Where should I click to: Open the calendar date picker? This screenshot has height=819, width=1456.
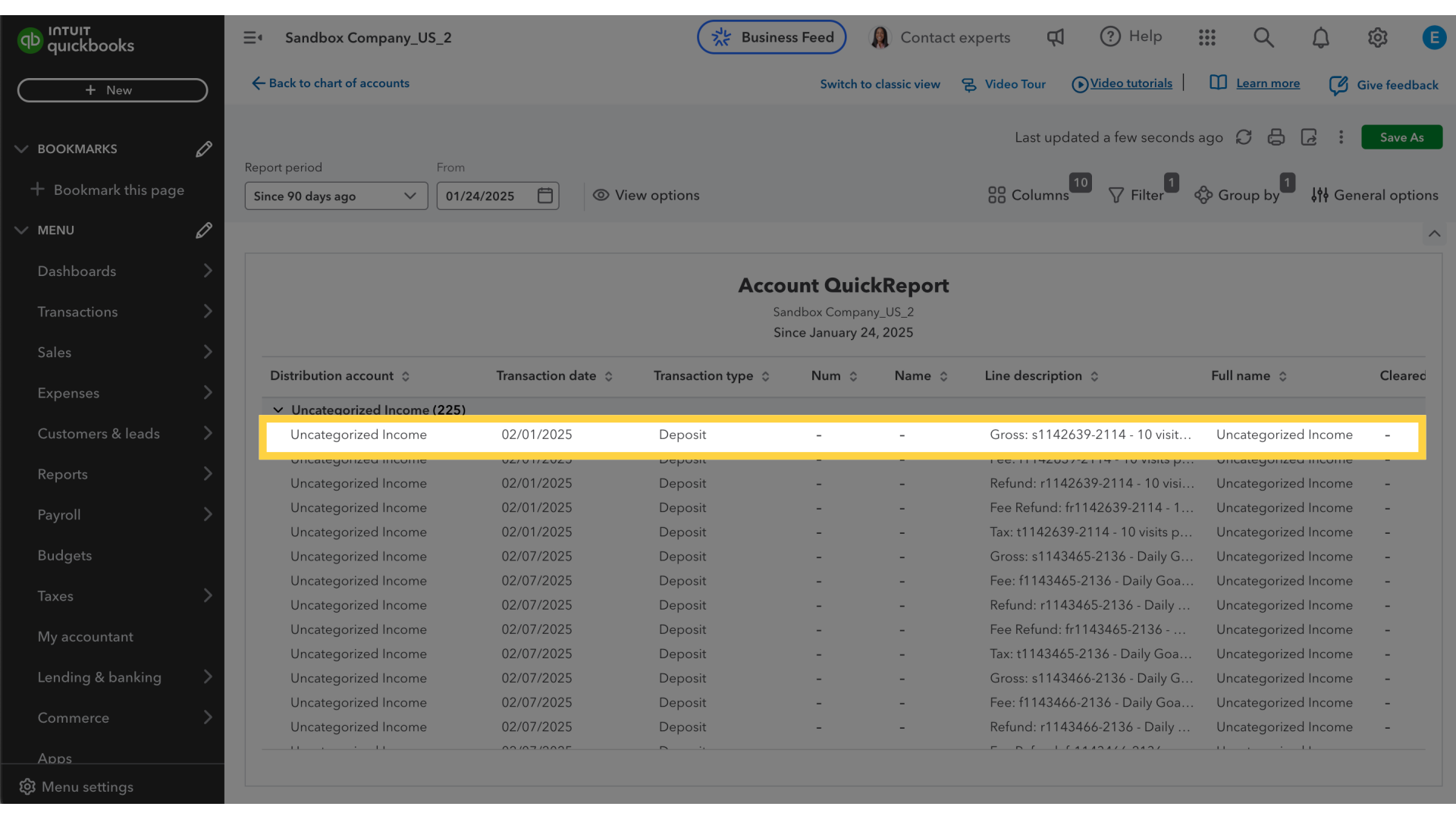tap(545, 196)
